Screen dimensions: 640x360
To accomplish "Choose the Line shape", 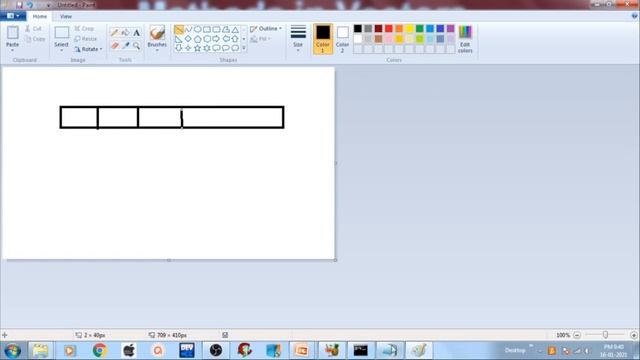I will pos(179,29).
